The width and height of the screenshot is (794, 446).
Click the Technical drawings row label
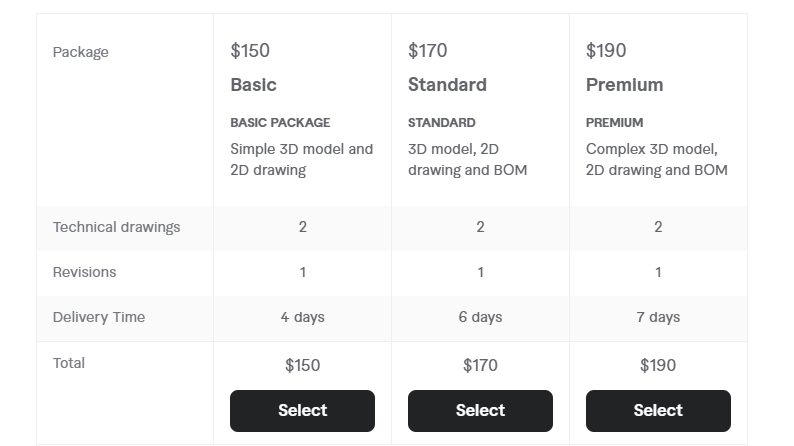tap(116, 227)
